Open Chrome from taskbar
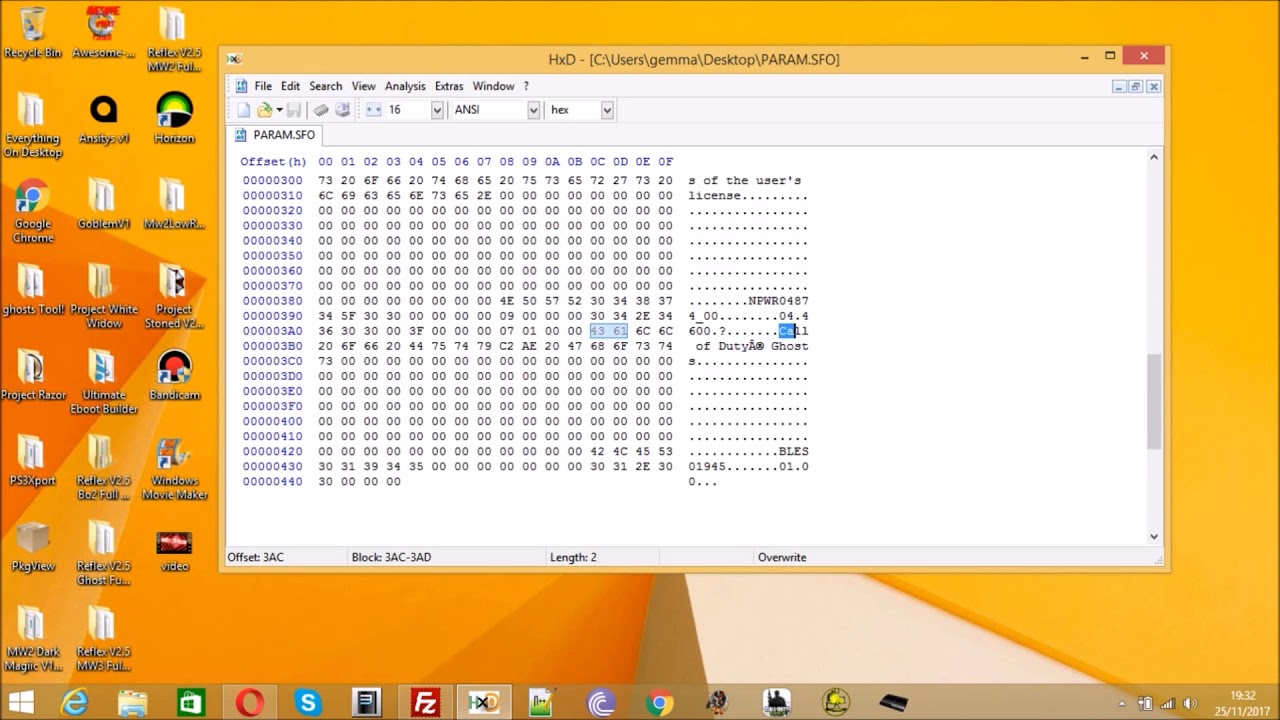The height and width of the screenshot is (720, 1280). point(659,703)
